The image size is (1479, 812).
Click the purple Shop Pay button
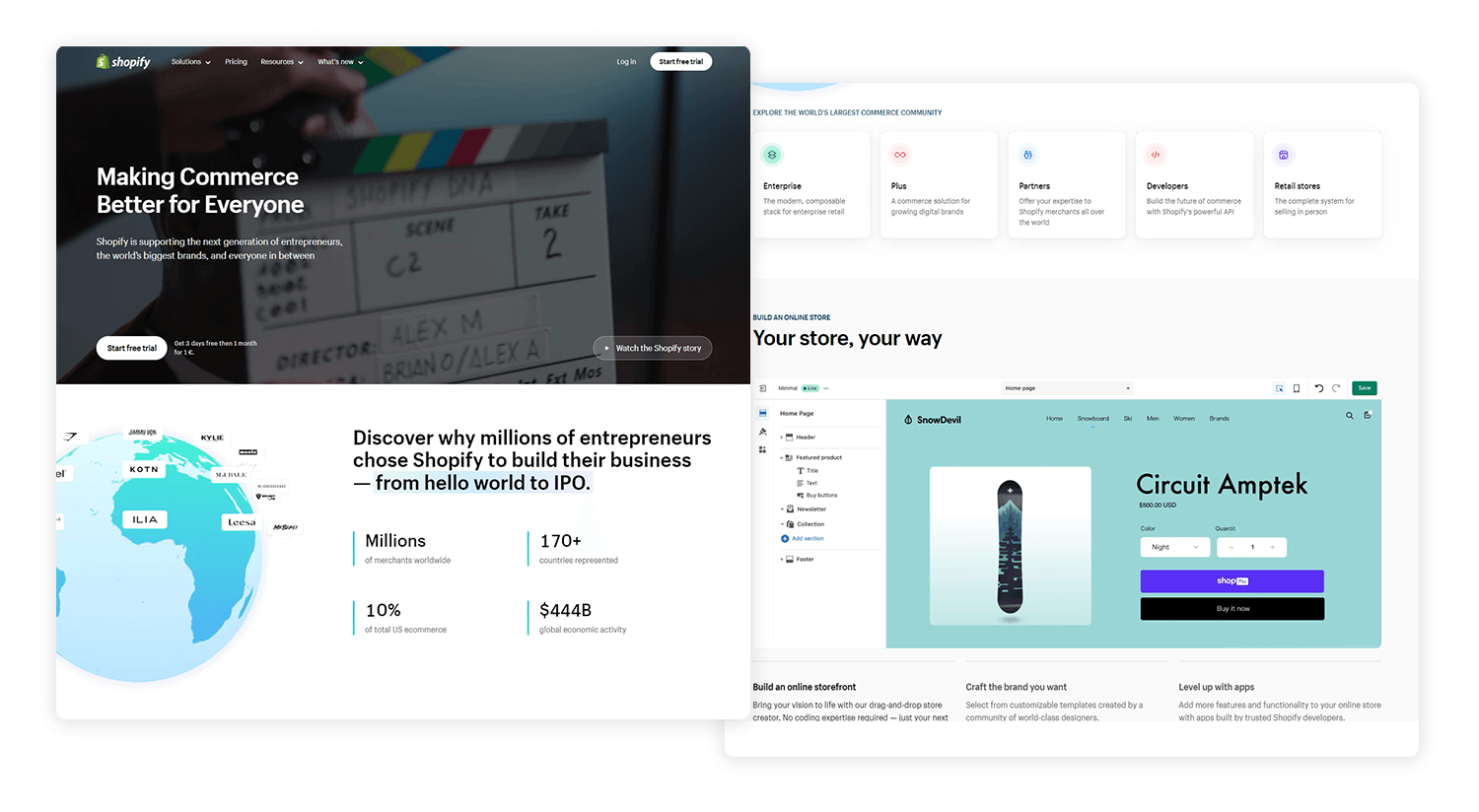coord(1232,581)
